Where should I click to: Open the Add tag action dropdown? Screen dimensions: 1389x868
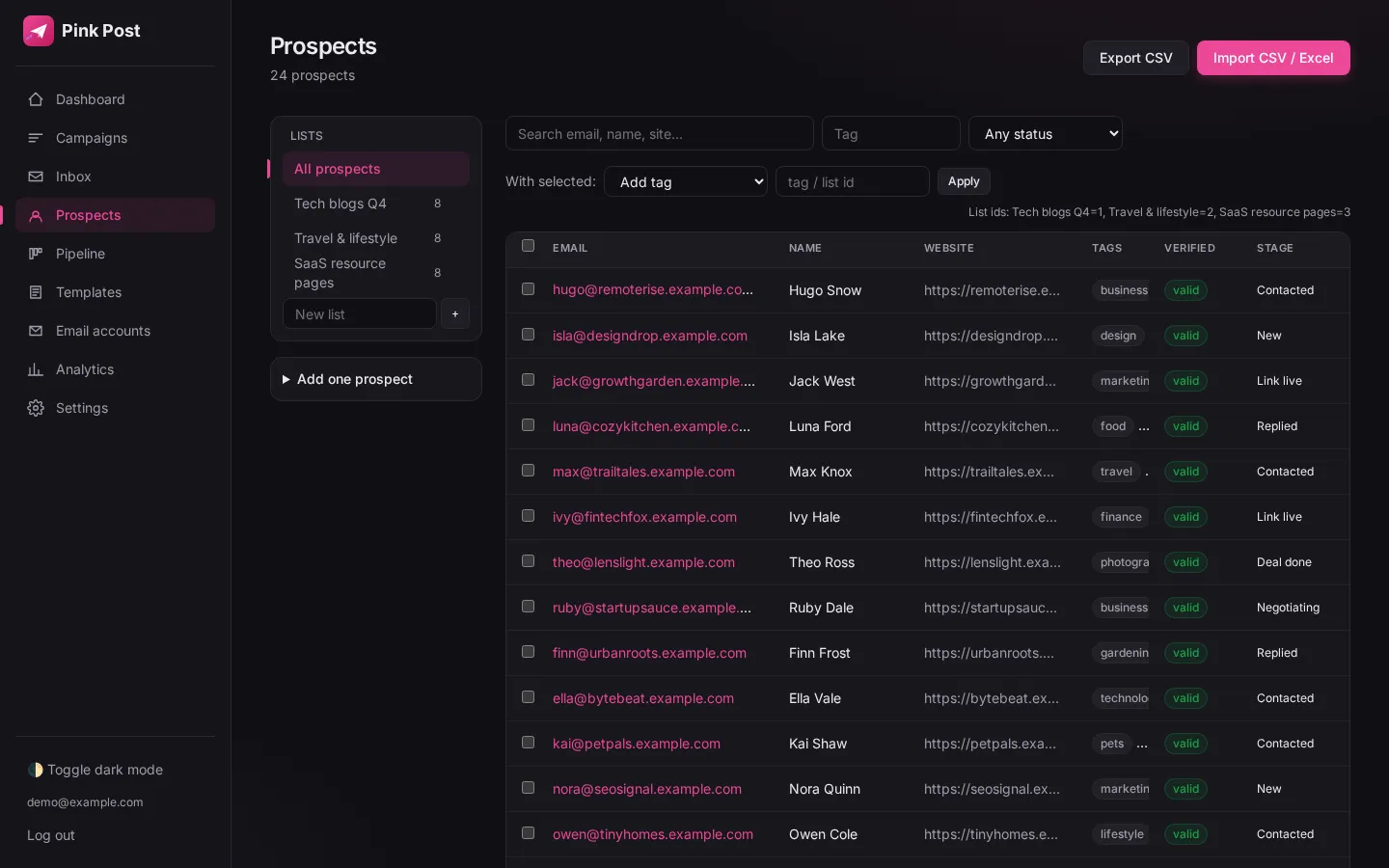[686, 181]
